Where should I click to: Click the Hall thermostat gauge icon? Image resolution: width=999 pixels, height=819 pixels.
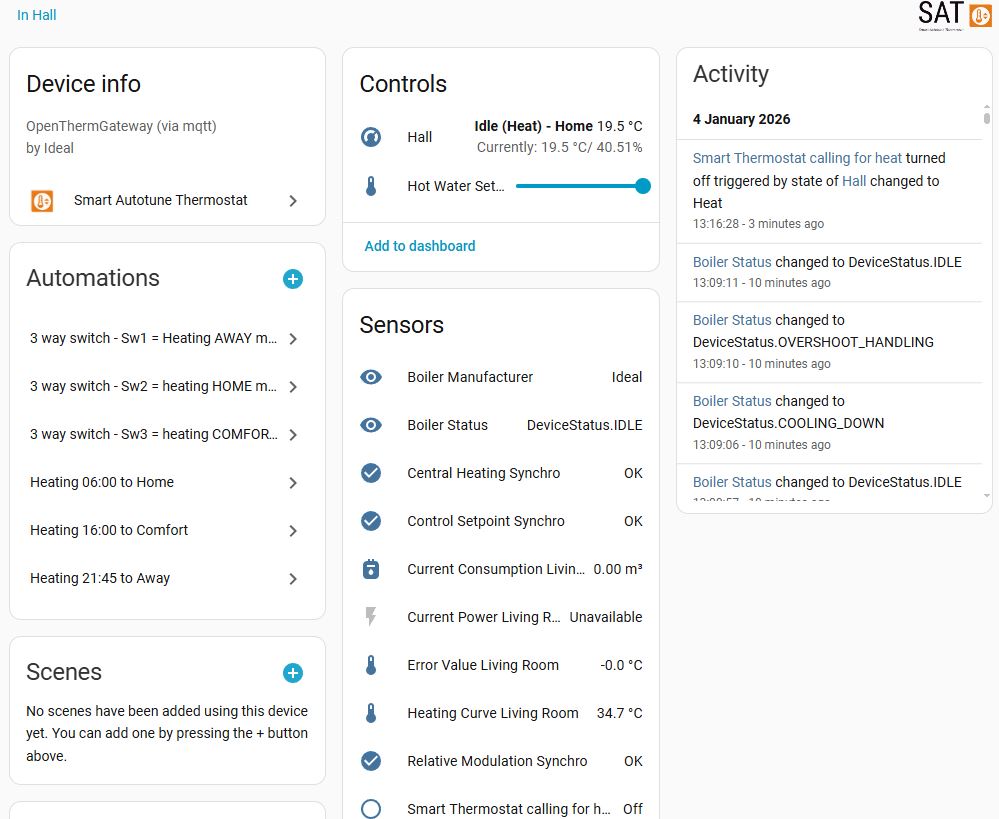point(371,137)
